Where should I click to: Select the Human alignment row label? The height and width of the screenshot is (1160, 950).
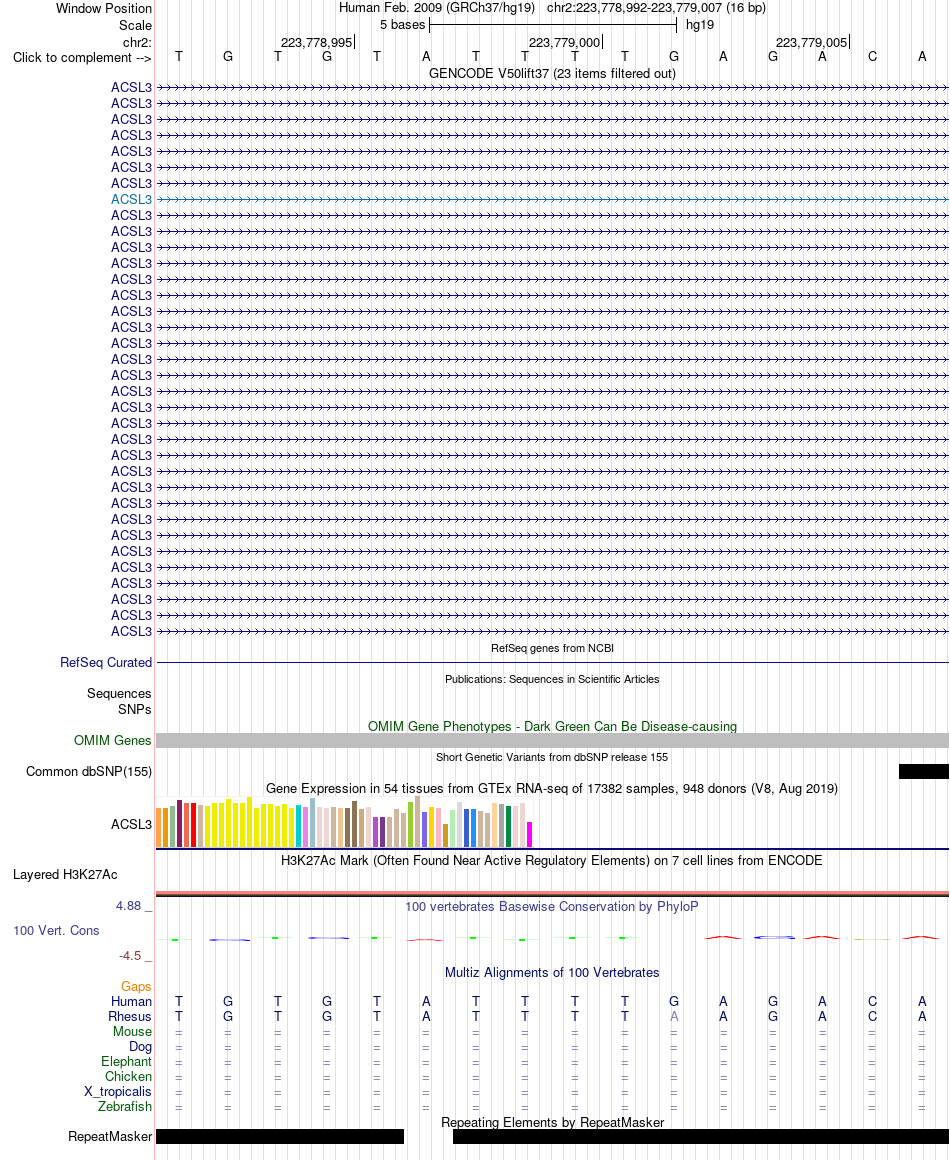pyautogui.click(x=132, y=1001)
